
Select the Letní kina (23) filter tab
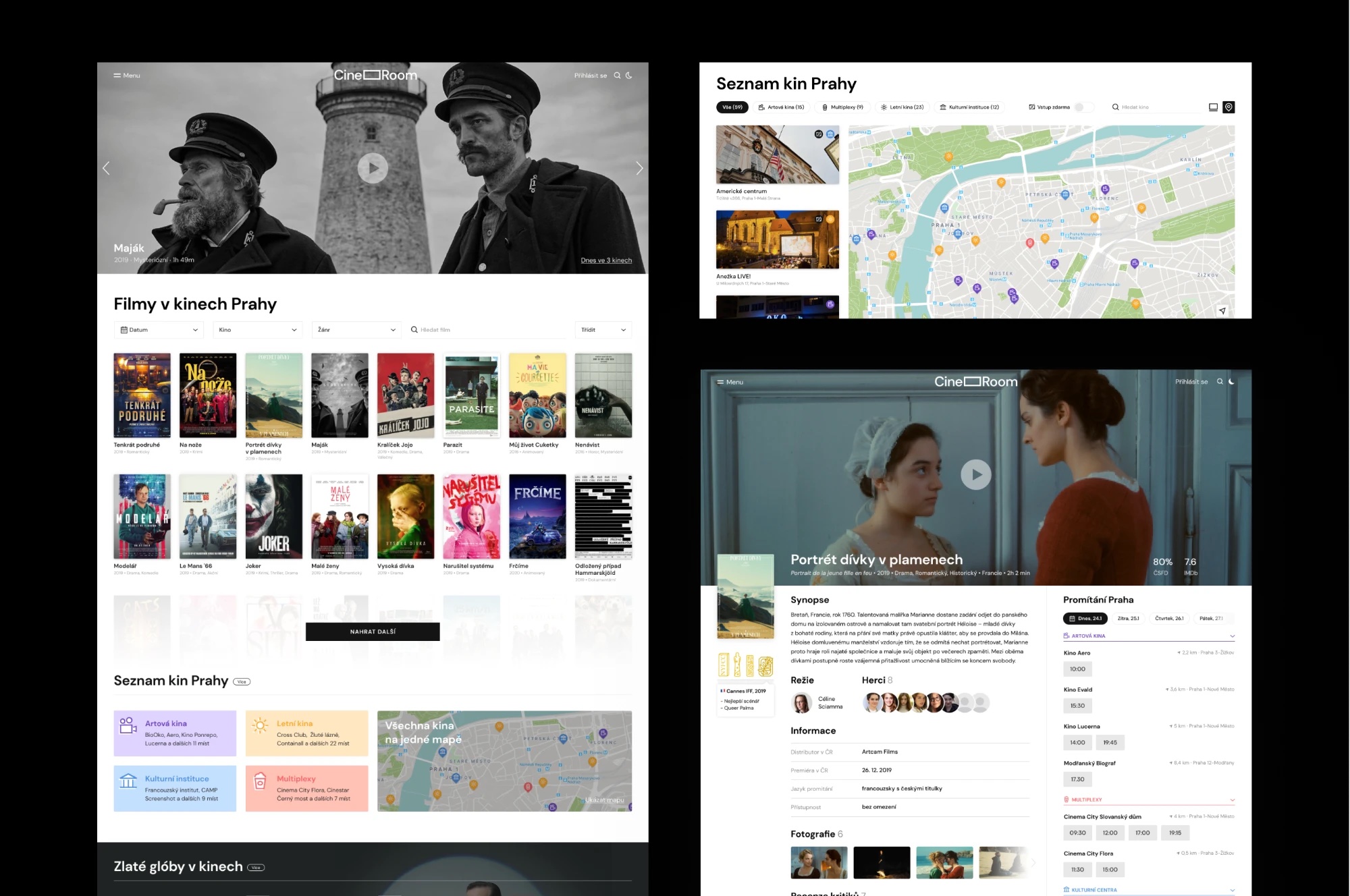pyautogui.click(x=902, y=107)
